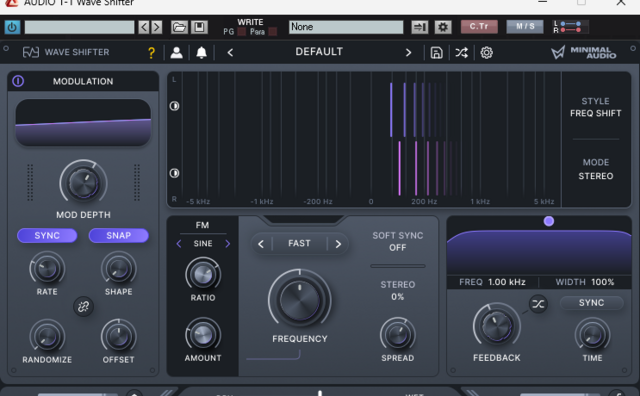Screen dimensions: 640x396
Task: Click the Minimal Audio logo
Action: tap(583, 52)
